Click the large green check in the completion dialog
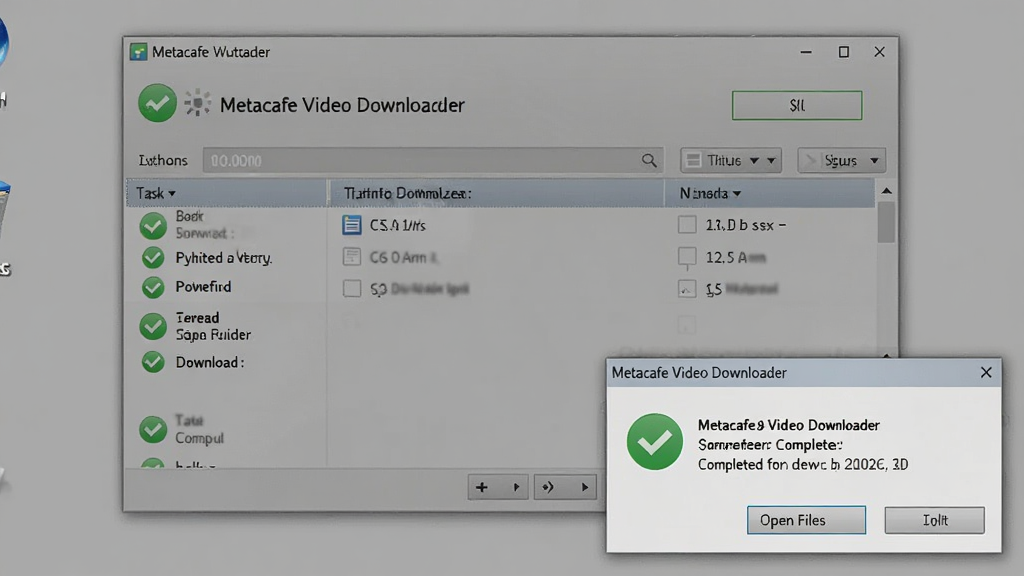 coord(654,441)
